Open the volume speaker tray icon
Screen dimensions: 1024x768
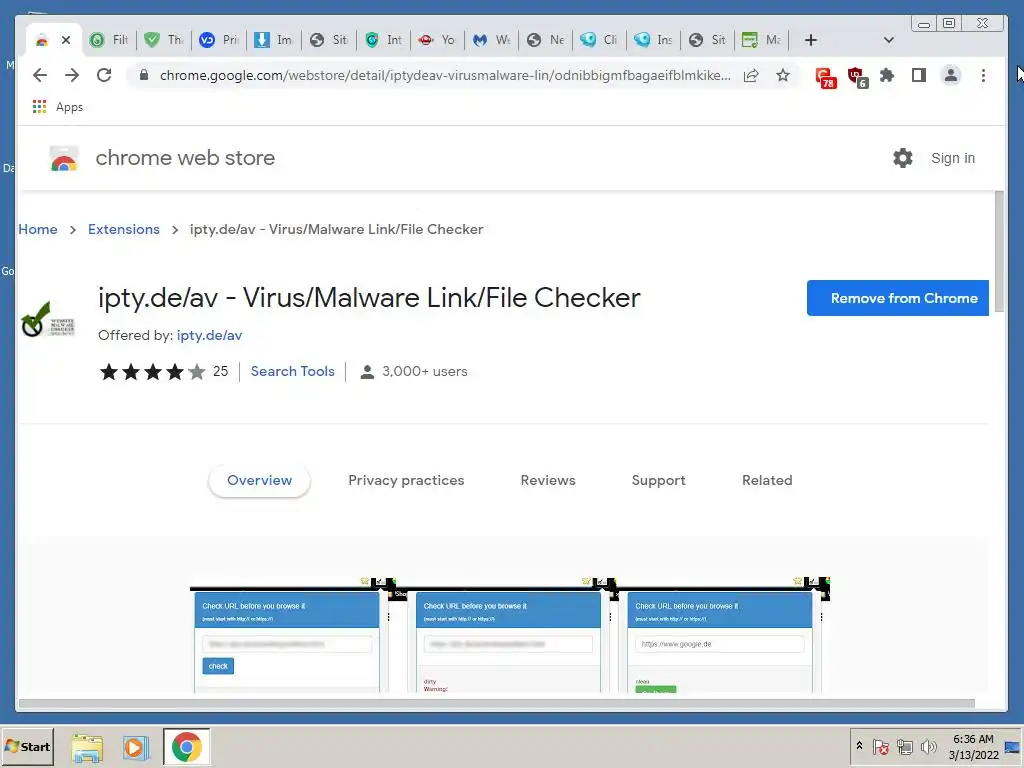click(x=928, y=746)
